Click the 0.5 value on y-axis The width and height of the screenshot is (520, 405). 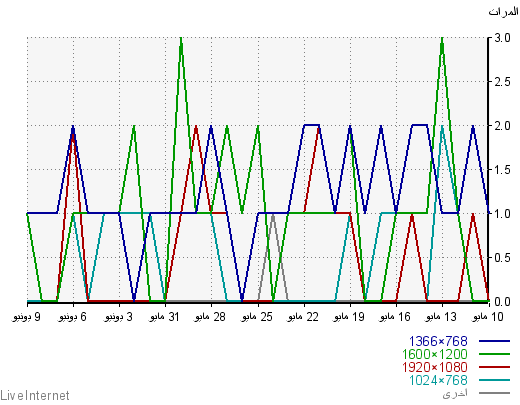pos(502,258)
